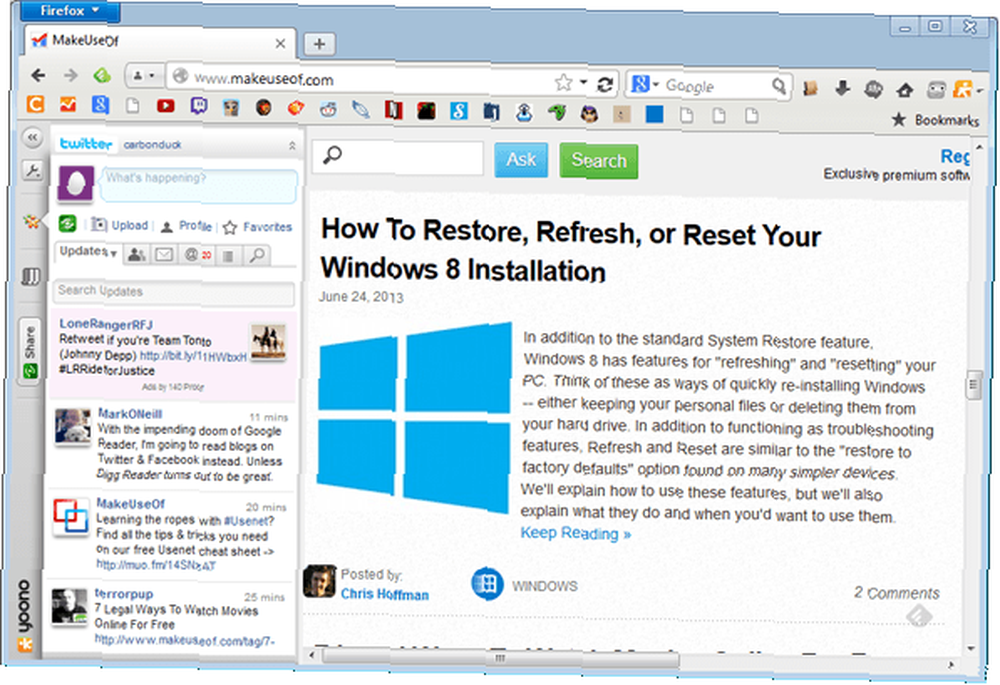The height and width of the screenshot is (685, 1000).
Task: Focus the Search Updates field
Action: pyautogui.click(x=173, y=291)
